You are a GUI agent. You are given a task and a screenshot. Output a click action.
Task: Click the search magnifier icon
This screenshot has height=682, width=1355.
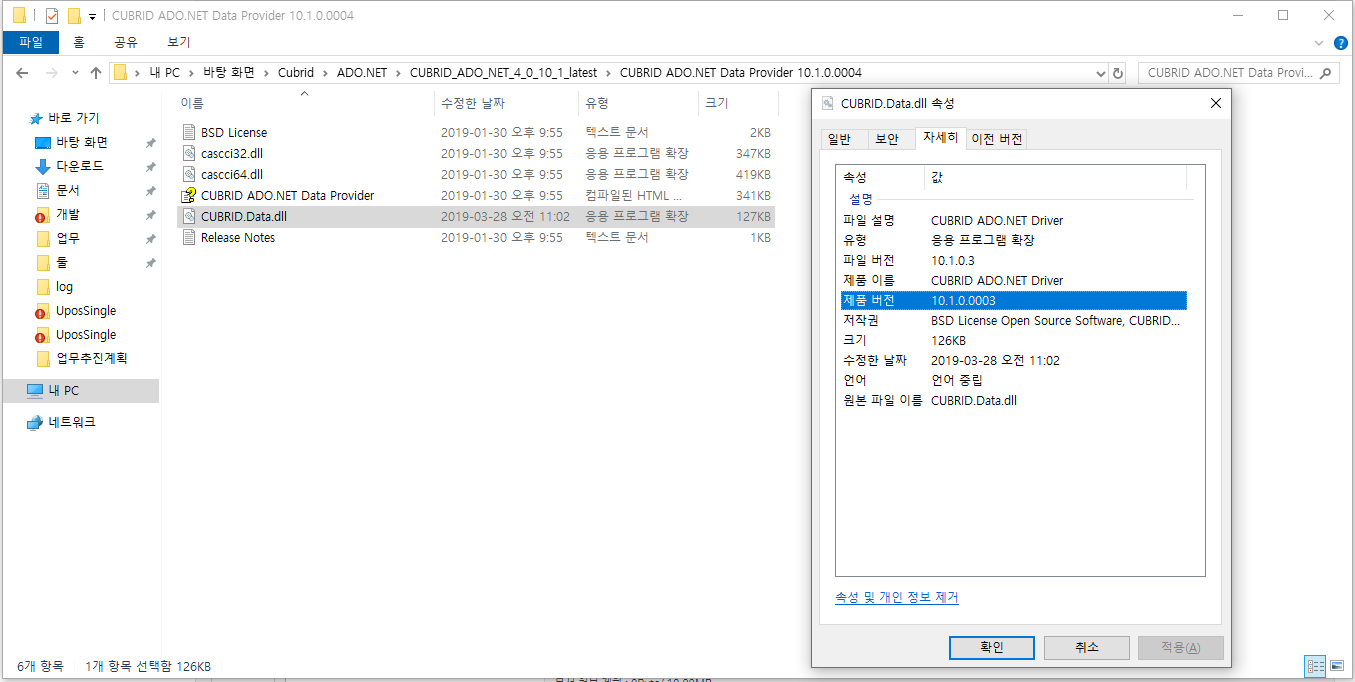(x=1326, y=73)
